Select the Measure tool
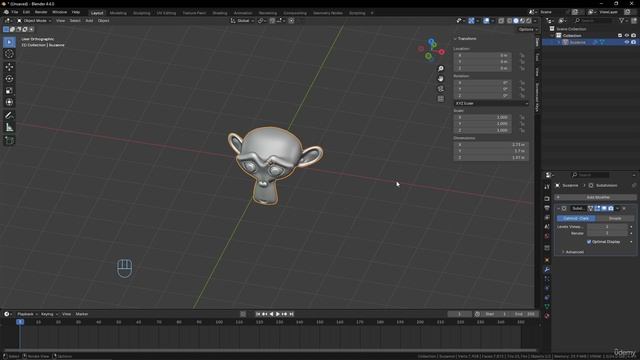 pos(9,128)
